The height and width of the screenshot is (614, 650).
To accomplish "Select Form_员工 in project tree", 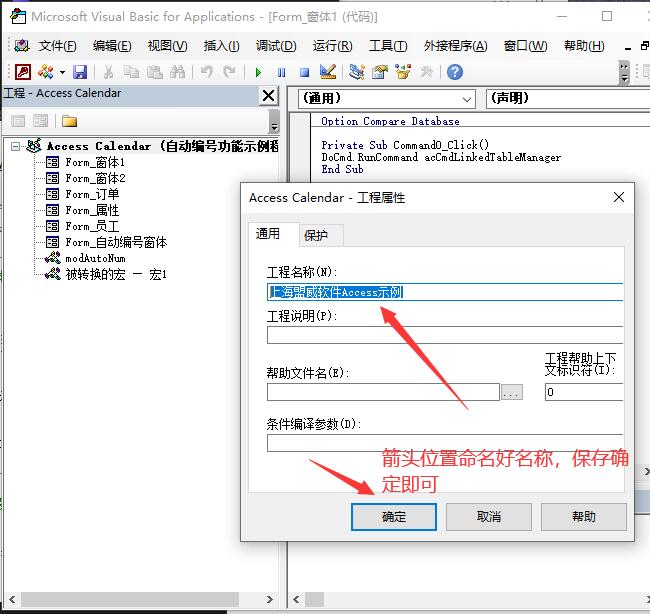I will point(92,226).
